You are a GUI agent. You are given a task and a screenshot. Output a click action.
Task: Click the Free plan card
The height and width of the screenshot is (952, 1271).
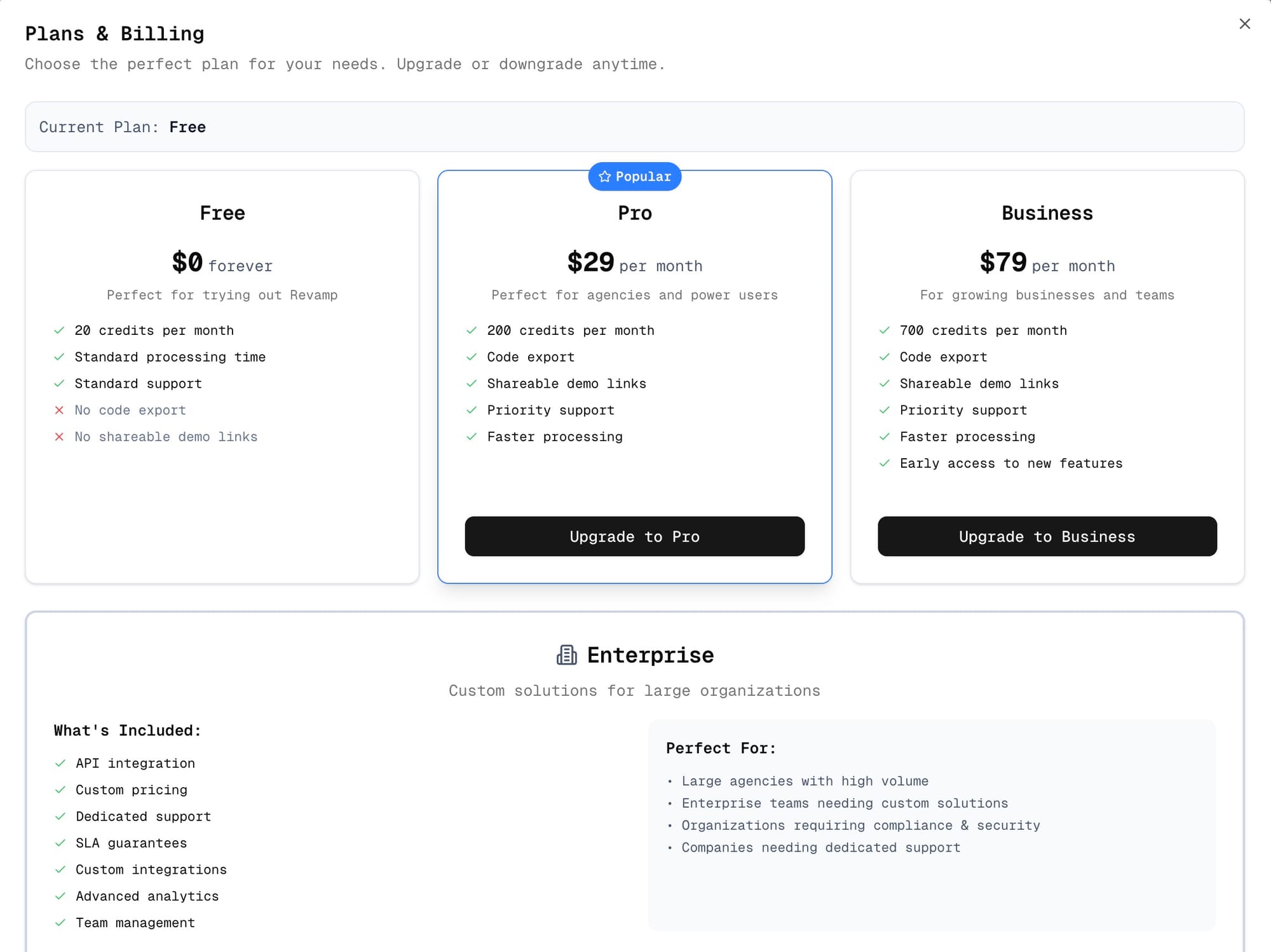click(x=222, y=502)
